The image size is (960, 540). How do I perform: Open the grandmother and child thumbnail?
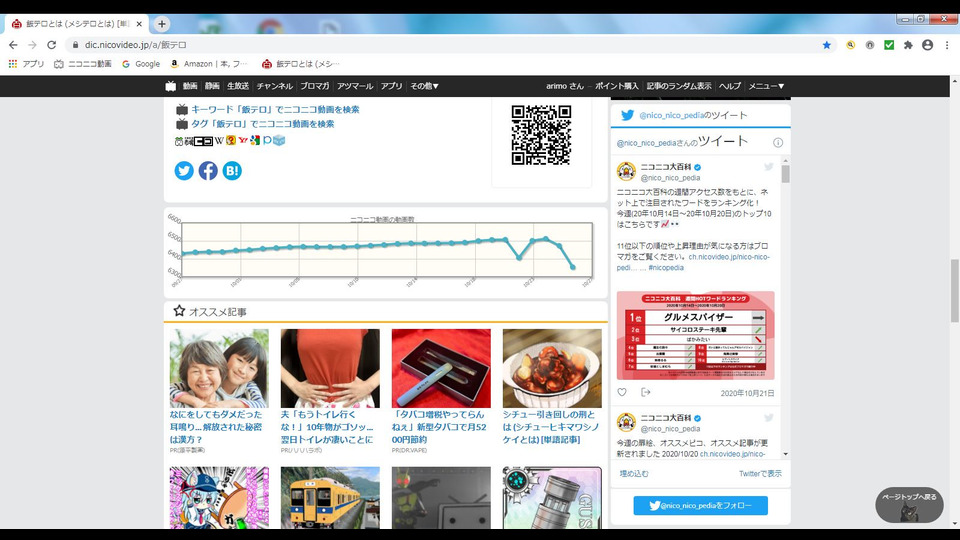(x=219, y=369)
